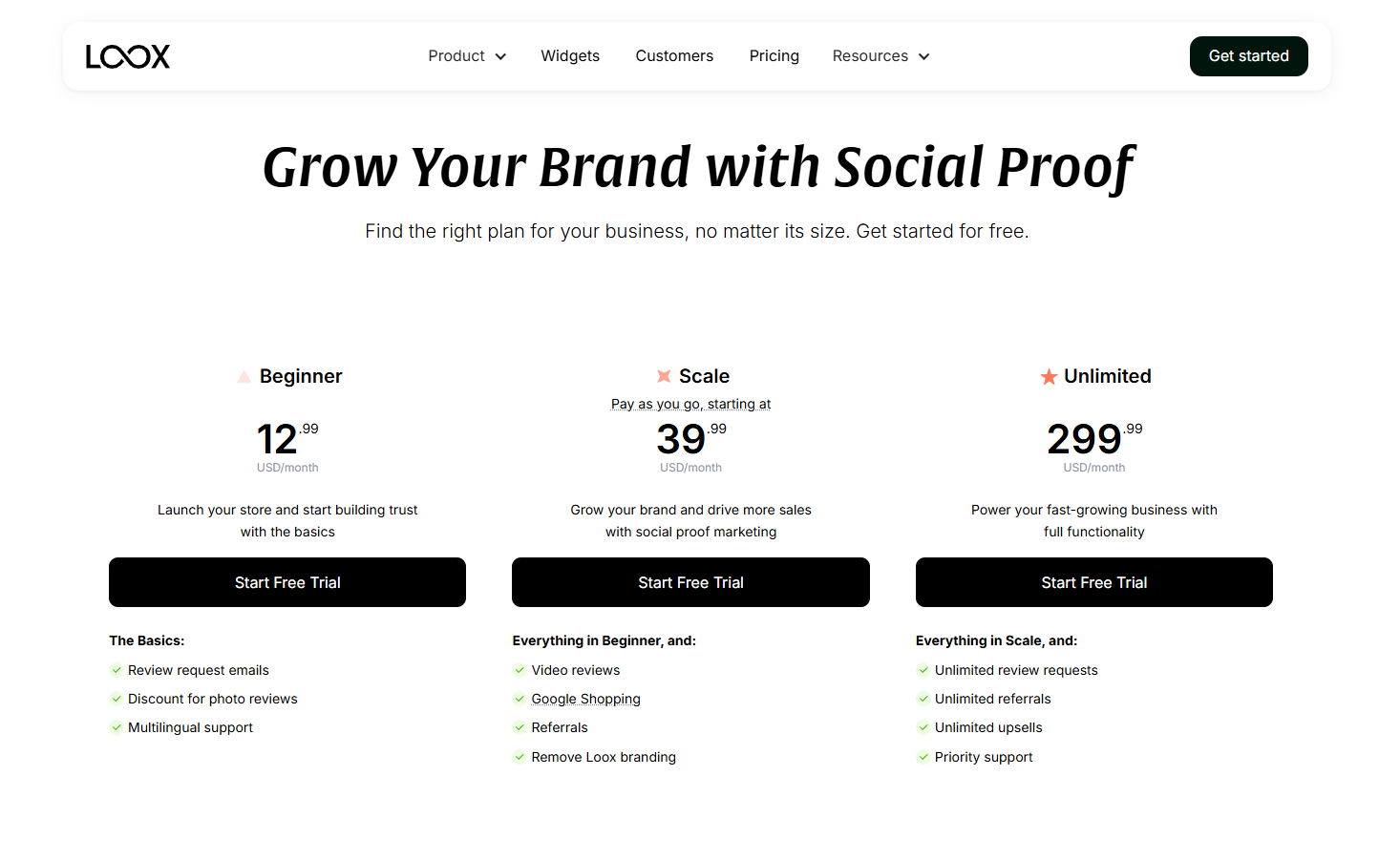Open the Widgets page

pos(570,55)
